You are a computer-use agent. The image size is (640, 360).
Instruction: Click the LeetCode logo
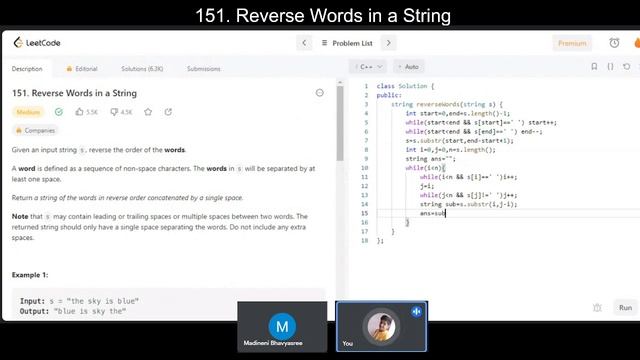37,42
